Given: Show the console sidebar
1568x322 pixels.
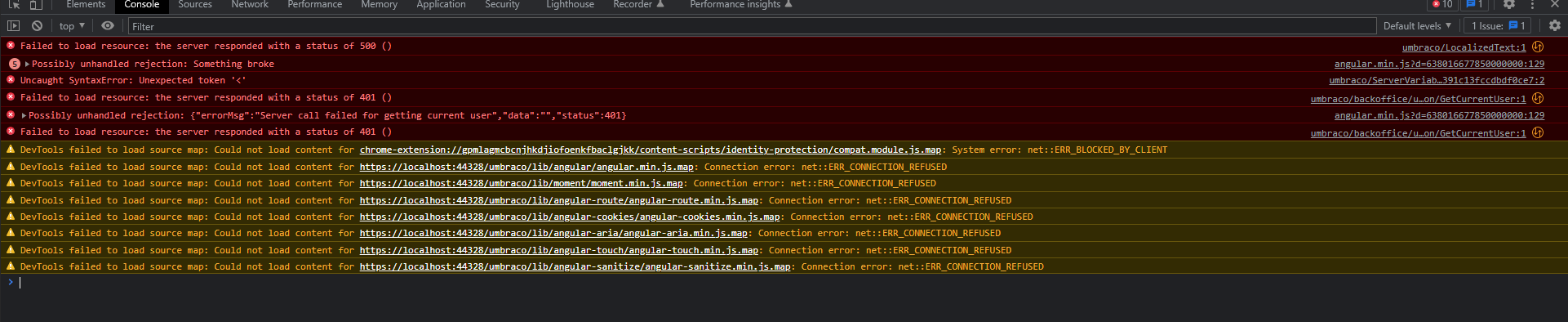Looking at the screenshot, I should coord(13,26).
